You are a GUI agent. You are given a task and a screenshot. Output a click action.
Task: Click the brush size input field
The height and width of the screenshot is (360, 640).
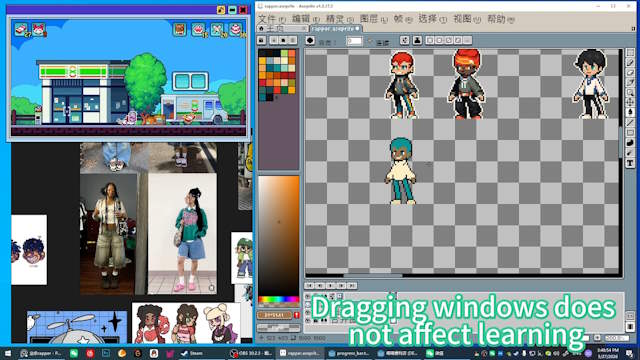click(x=354, y=41)
